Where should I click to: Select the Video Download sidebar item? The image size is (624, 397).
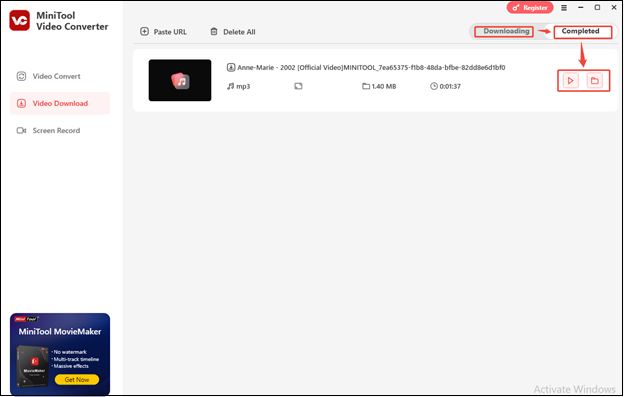click(x=60, y=103)
